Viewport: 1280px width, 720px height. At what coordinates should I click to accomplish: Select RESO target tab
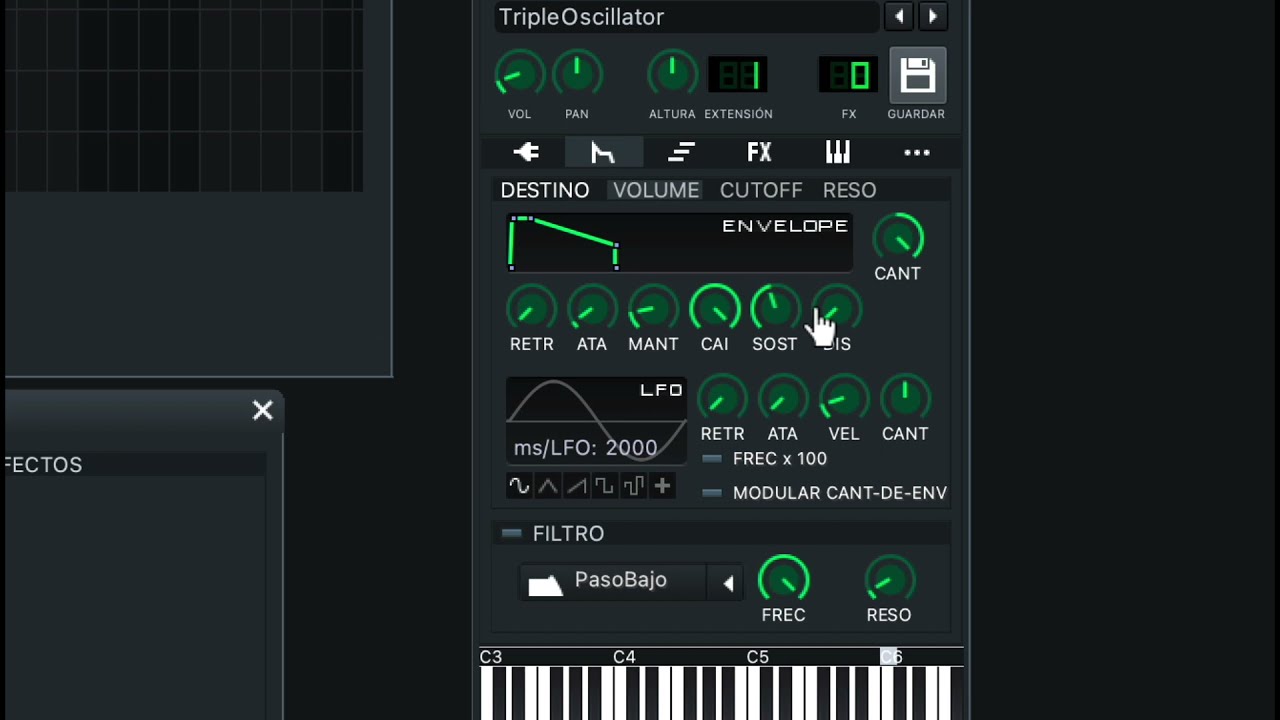[x=849, y=190]
